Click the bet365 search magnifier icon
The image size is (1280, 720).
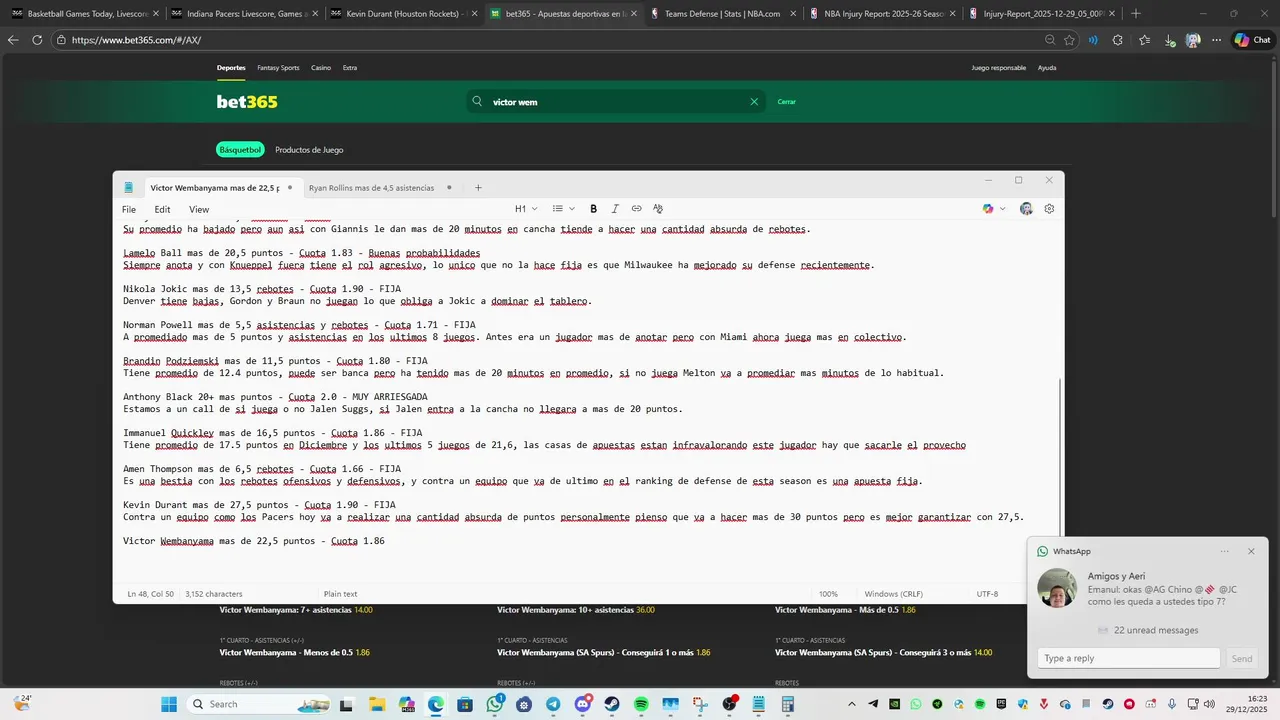(477, 101)
